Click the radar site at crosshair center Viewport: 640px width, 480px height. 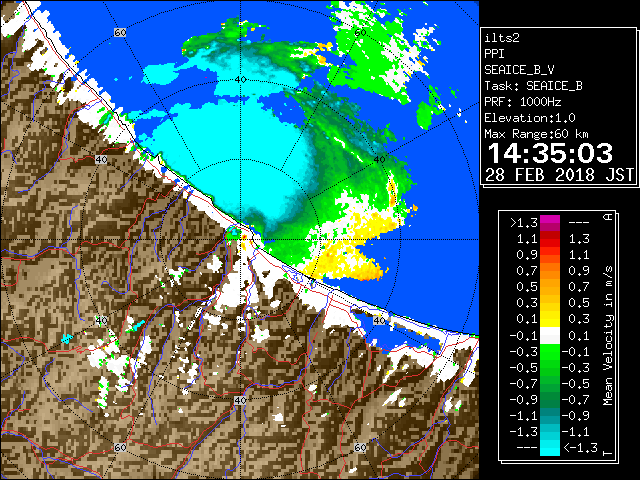(x=241, y=240)
